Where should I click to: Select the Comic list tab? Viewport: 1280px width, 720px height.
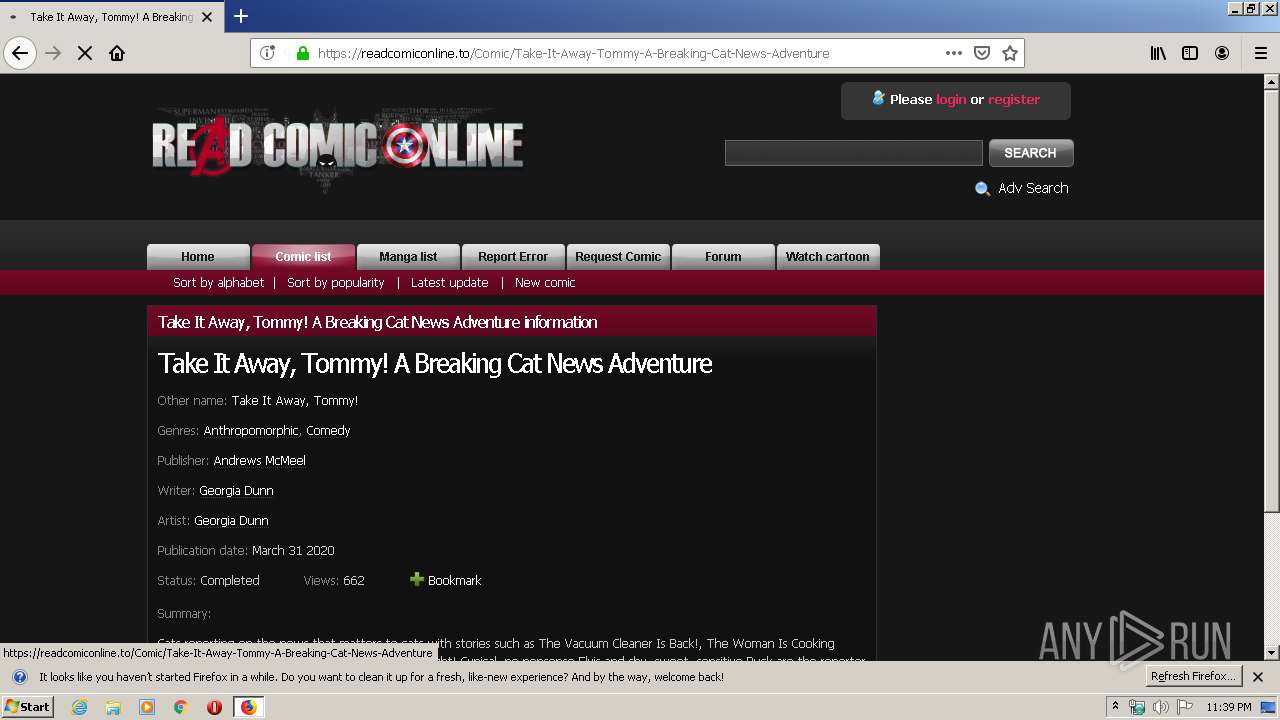(x=303, y=257)
